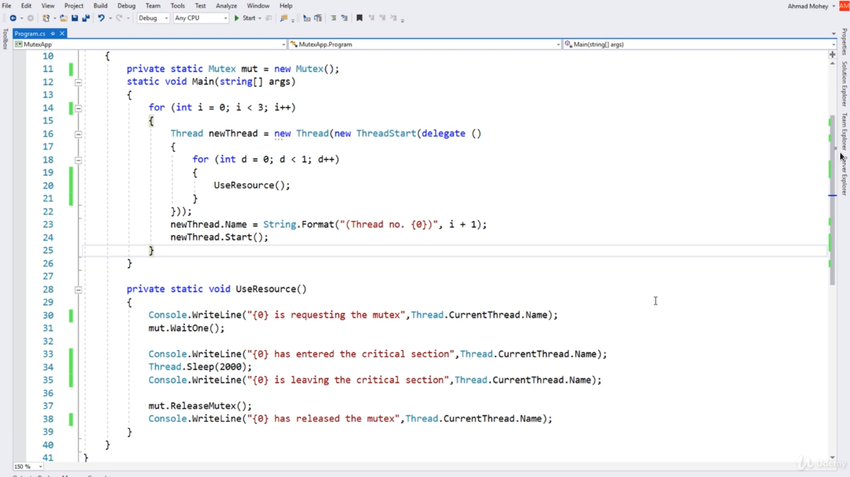Click the Comment out selected lines icon
This screenshot has height=477, width=850.
(307, 18)
